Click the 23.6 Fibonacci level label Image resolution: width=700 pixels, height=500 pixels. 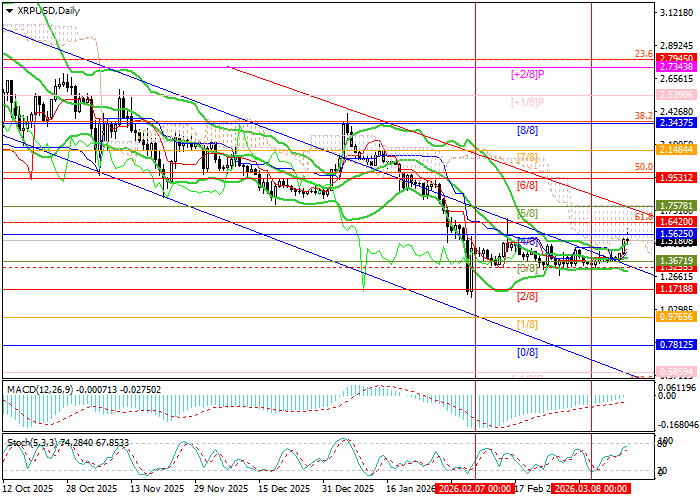point(644,54)
